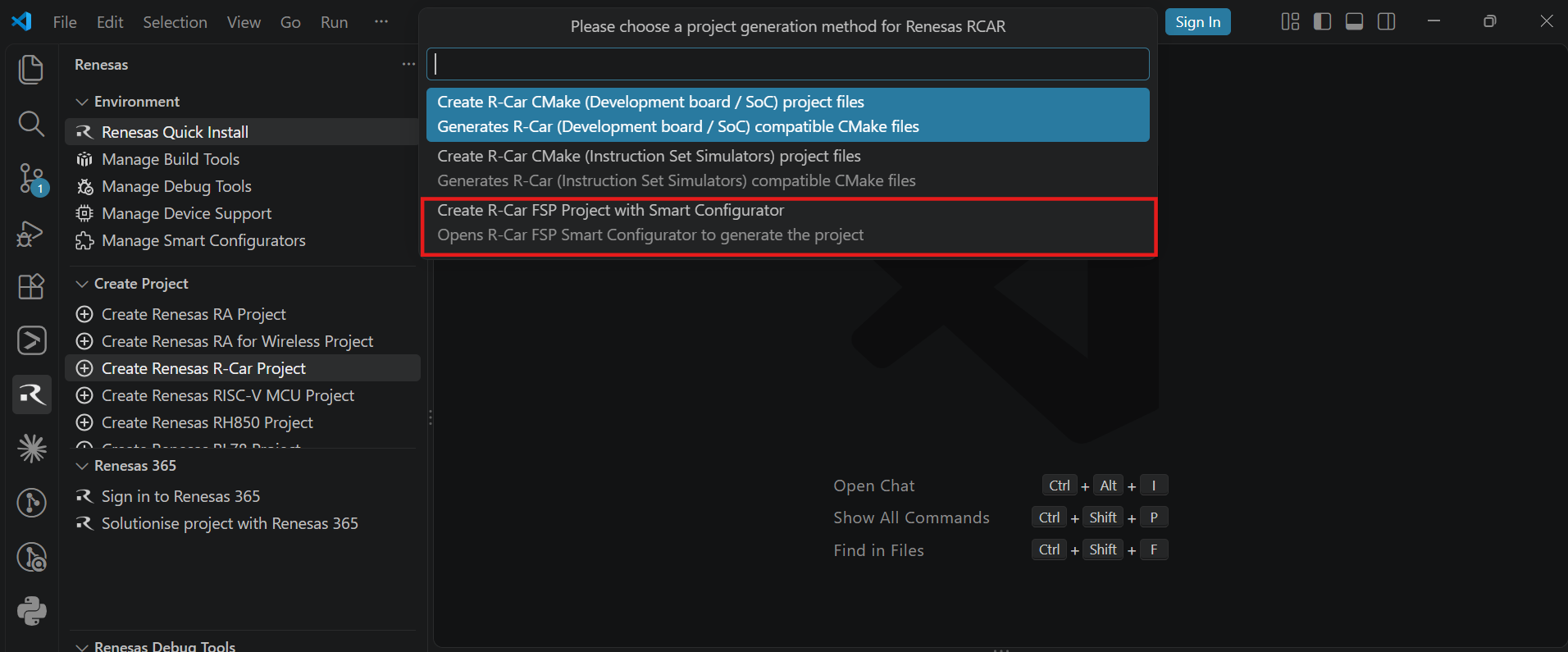The image size is (1568, 652).
Task: Select Renesas Quick Install
Action: coord(242,132)
